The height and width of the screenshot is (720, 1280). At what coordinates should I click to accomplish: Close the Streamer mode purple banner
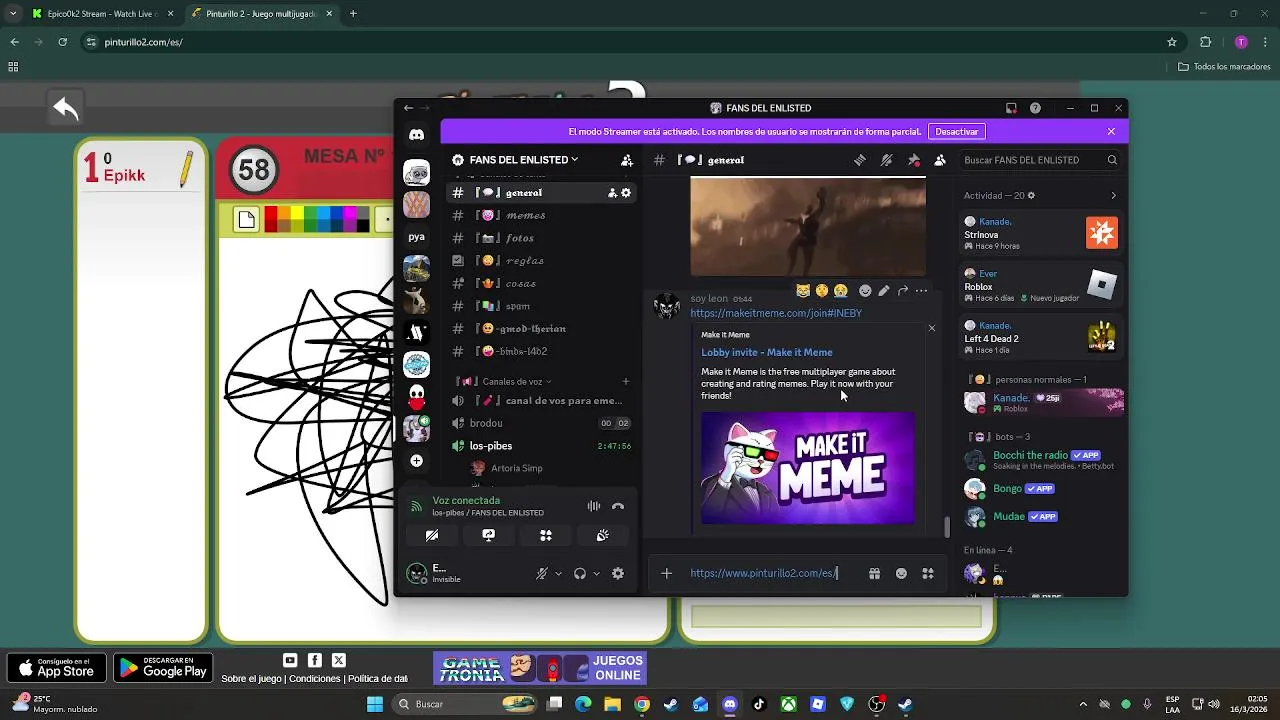pyautogui.click(x=1111, y=131)
